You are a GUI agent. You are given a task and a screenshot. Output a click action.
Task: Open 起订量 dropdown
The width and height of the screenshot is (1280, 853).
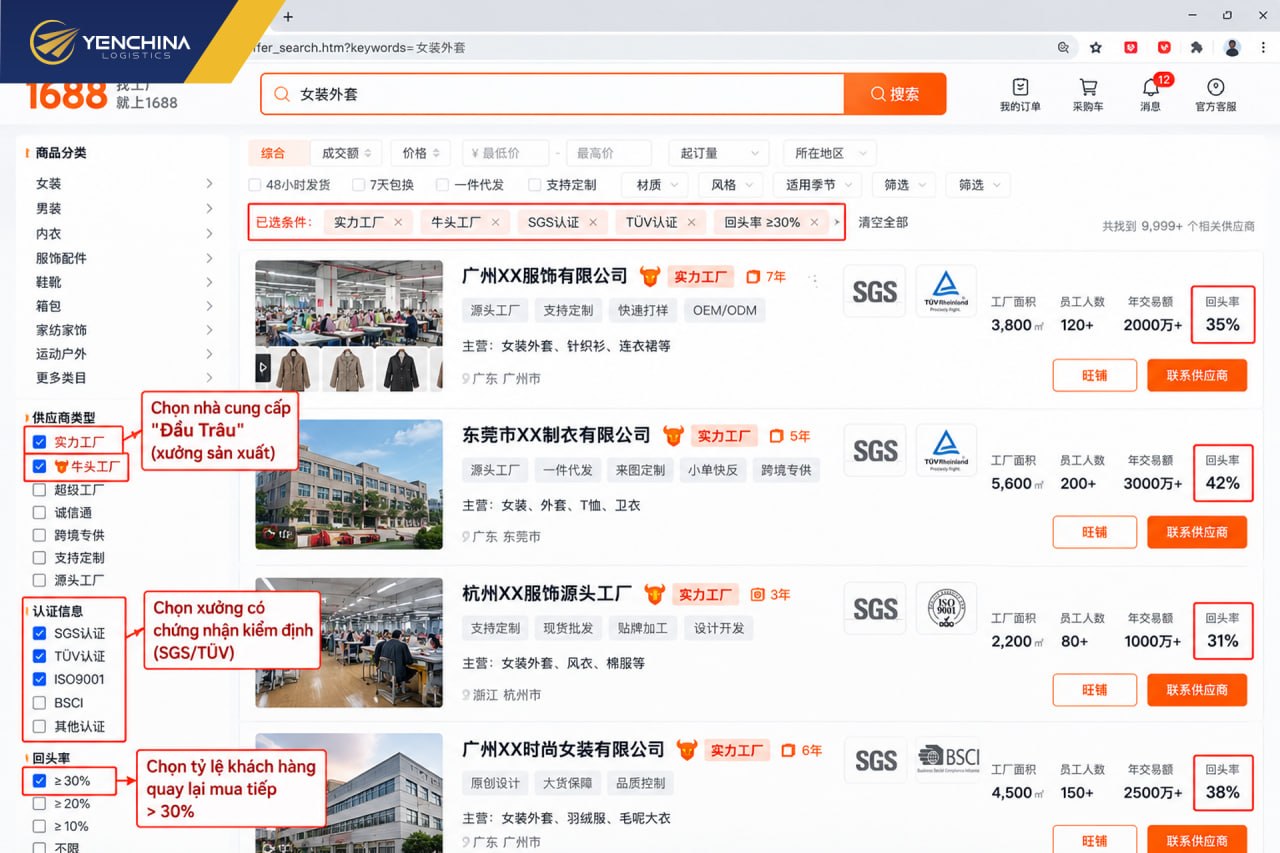point(719,153)
